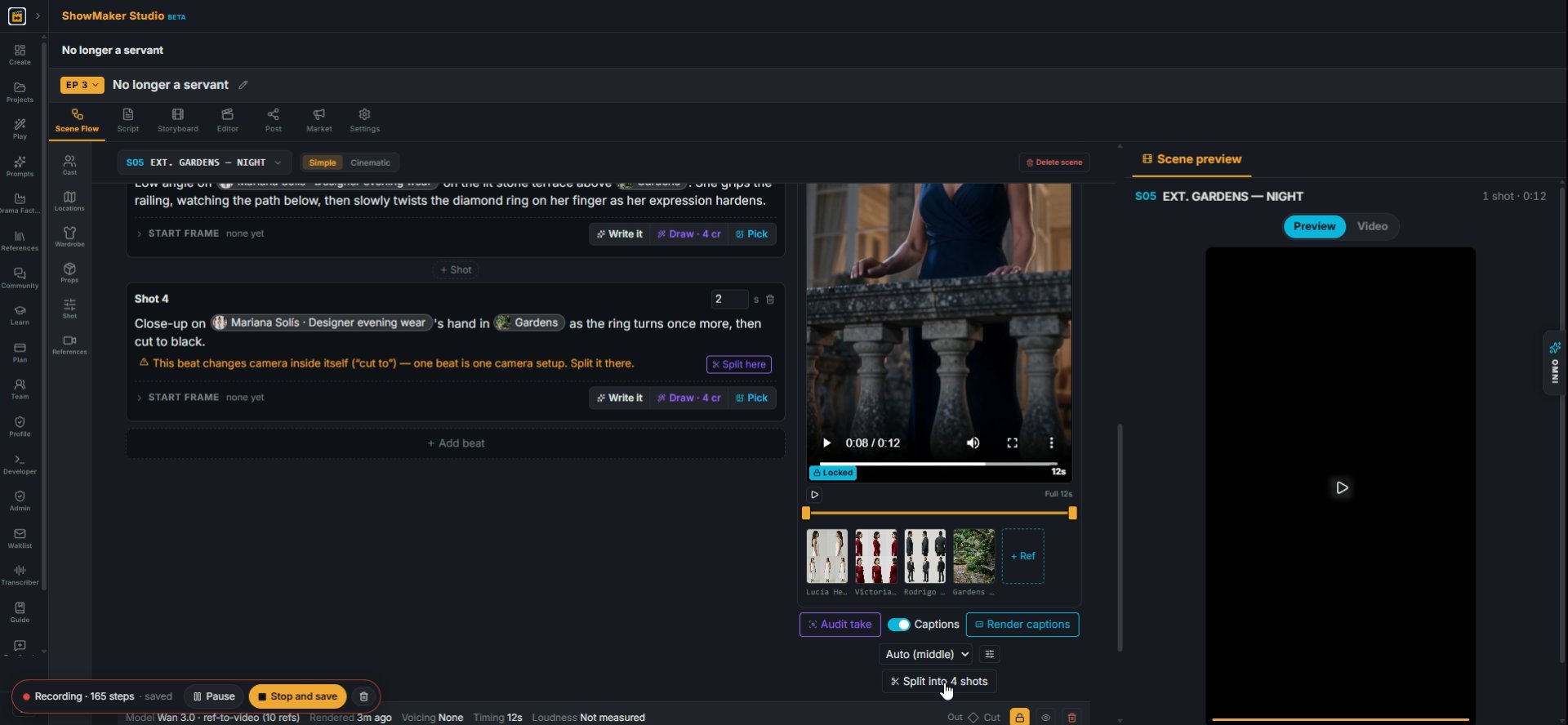Open the Props panel
The image size is (1568, 725).
69,273
